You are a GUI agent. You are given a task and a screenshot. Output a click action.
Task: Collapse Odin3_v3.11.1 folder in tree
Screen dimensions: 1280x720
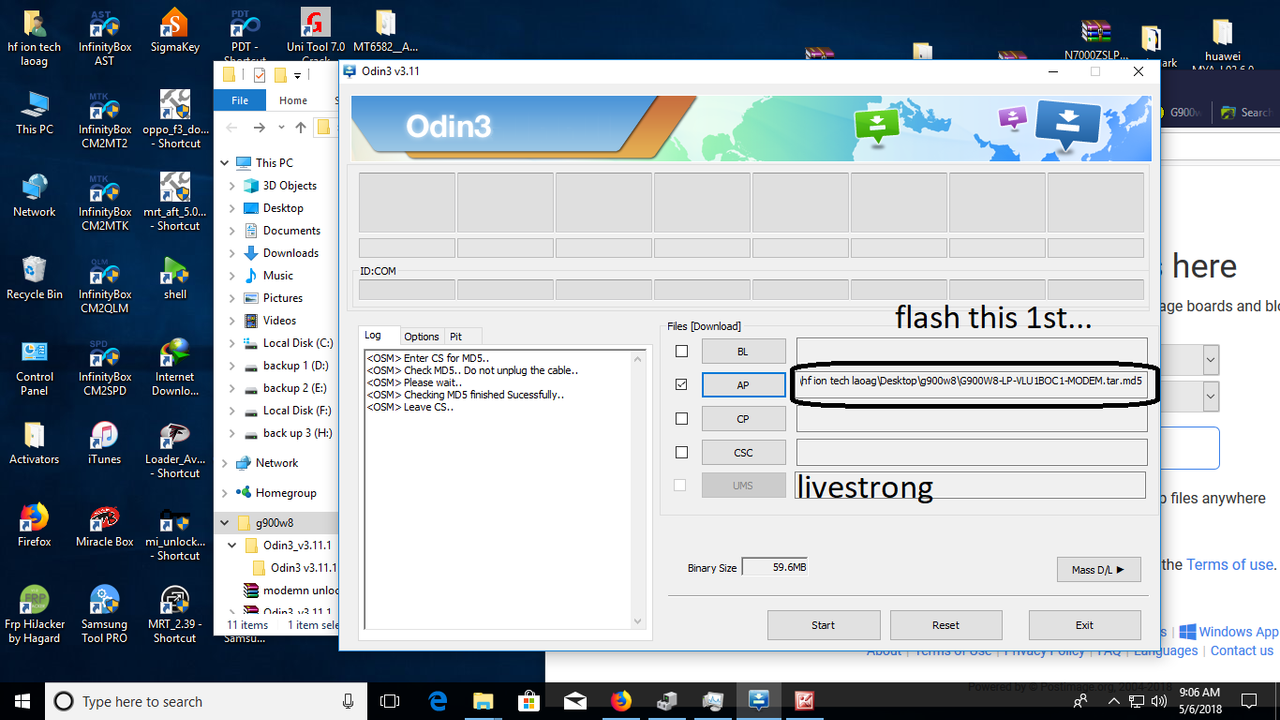pyautogui.click(x=232, y=545)
